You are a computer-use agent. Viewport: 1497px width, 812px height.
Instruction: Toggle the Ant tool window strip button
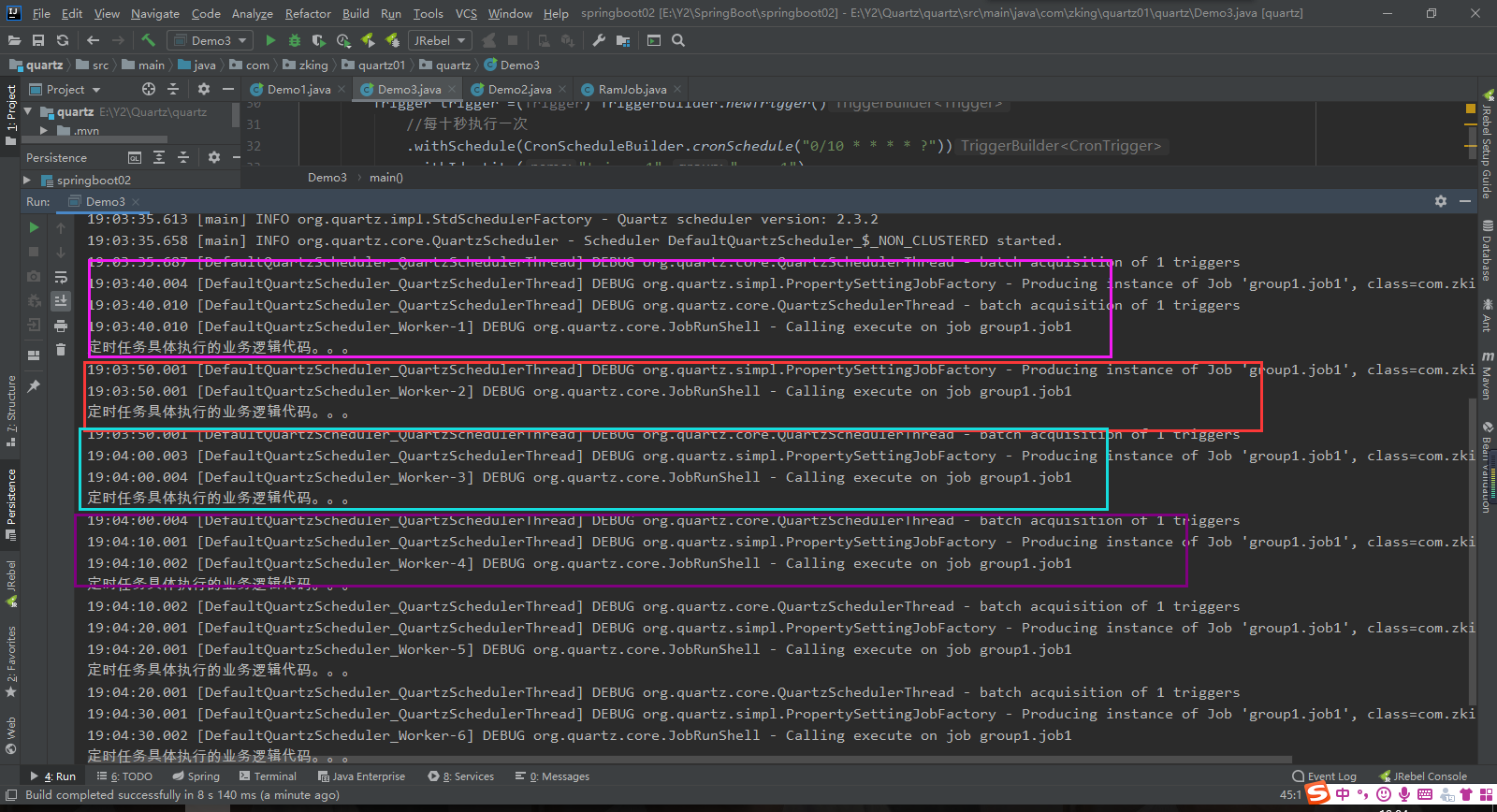coord(1487,315)
